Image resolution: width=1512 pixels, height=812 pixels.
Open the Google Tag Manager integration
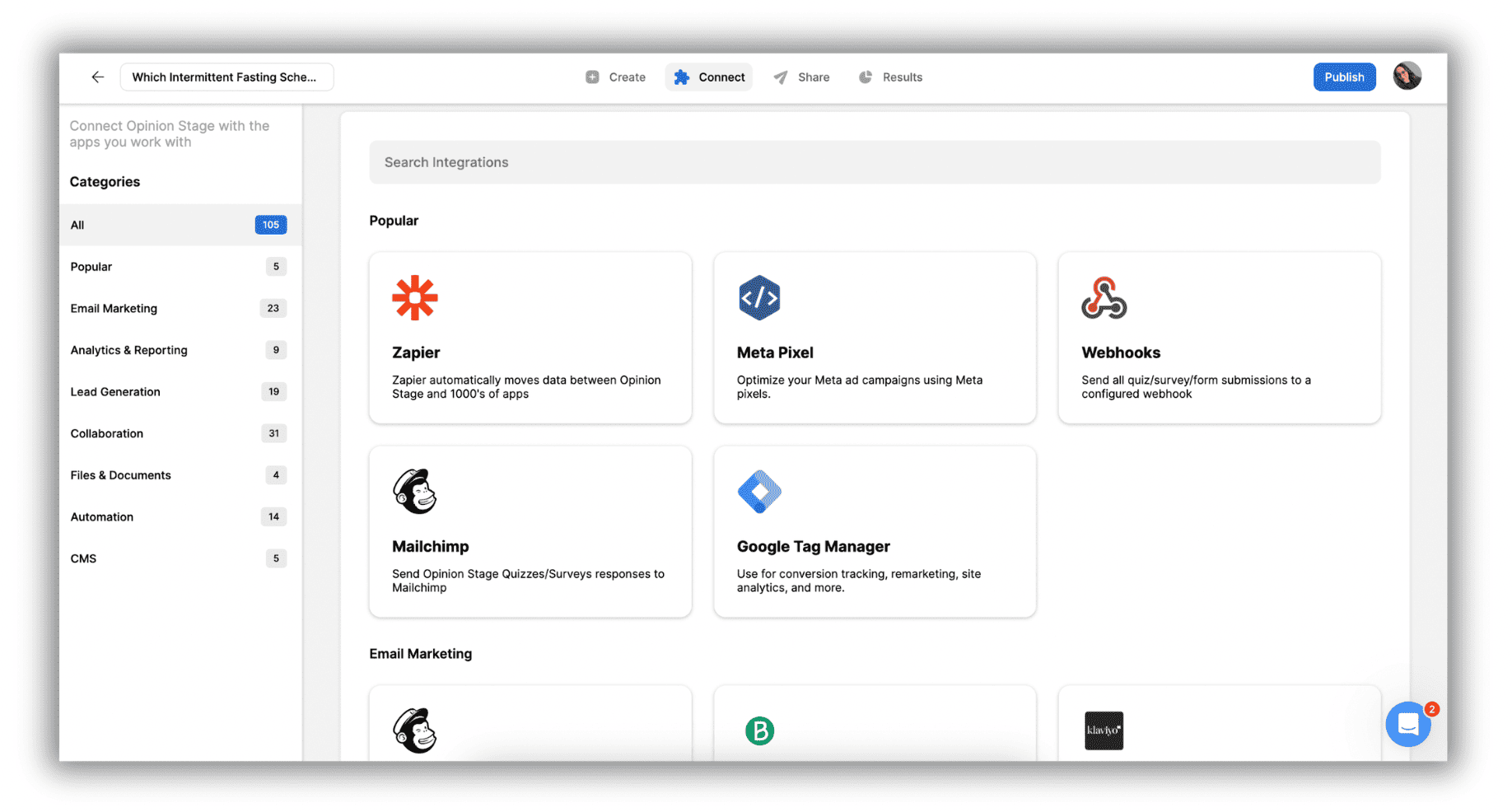(x=875, y=531)
